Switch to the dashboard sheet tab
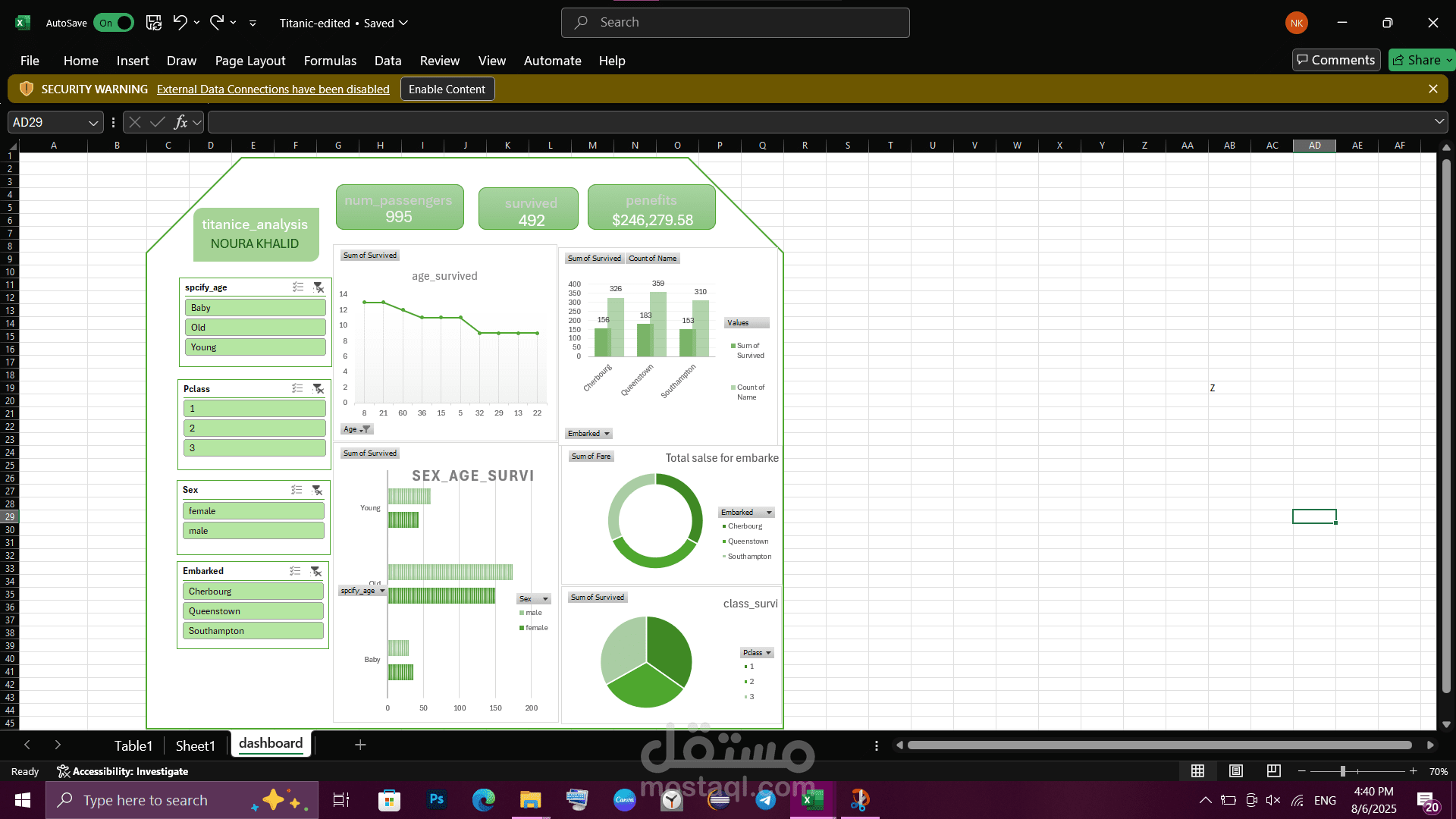The image size is (1456, 819). pyautogui.click(x=271, y=745)
